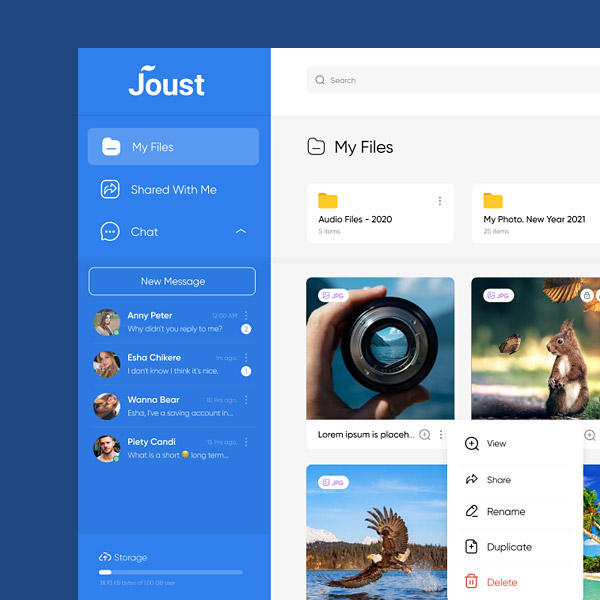Viewport: 600px width, 600px height.
Task: Open Anny Peter's avatar
Action: (x=107, y=322)
